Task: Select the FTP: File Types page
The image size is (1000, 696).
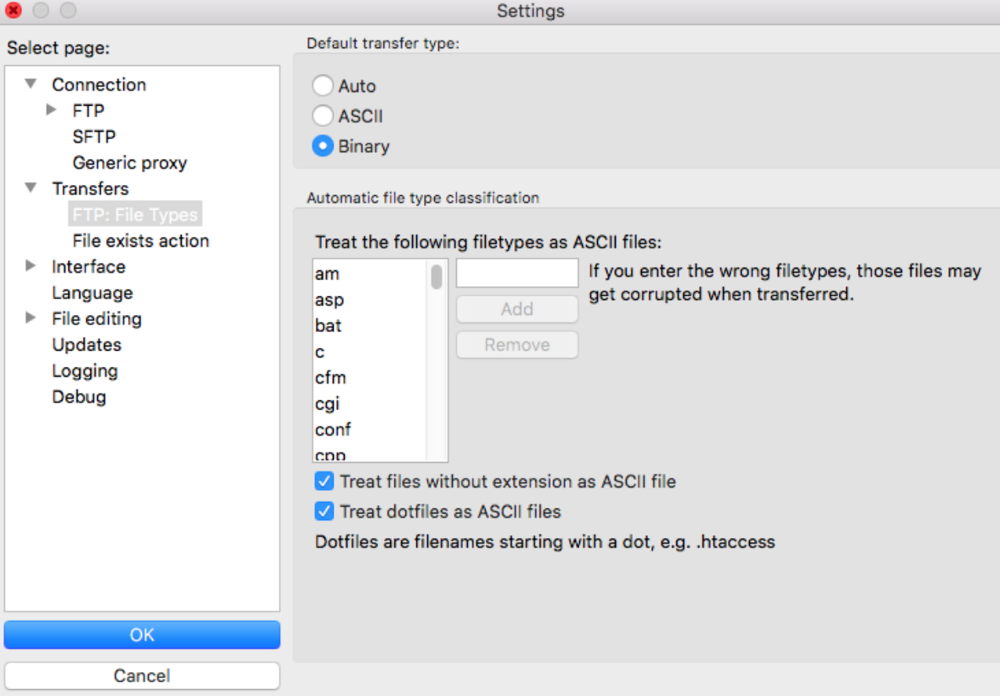Action: [x=135, y=214]
